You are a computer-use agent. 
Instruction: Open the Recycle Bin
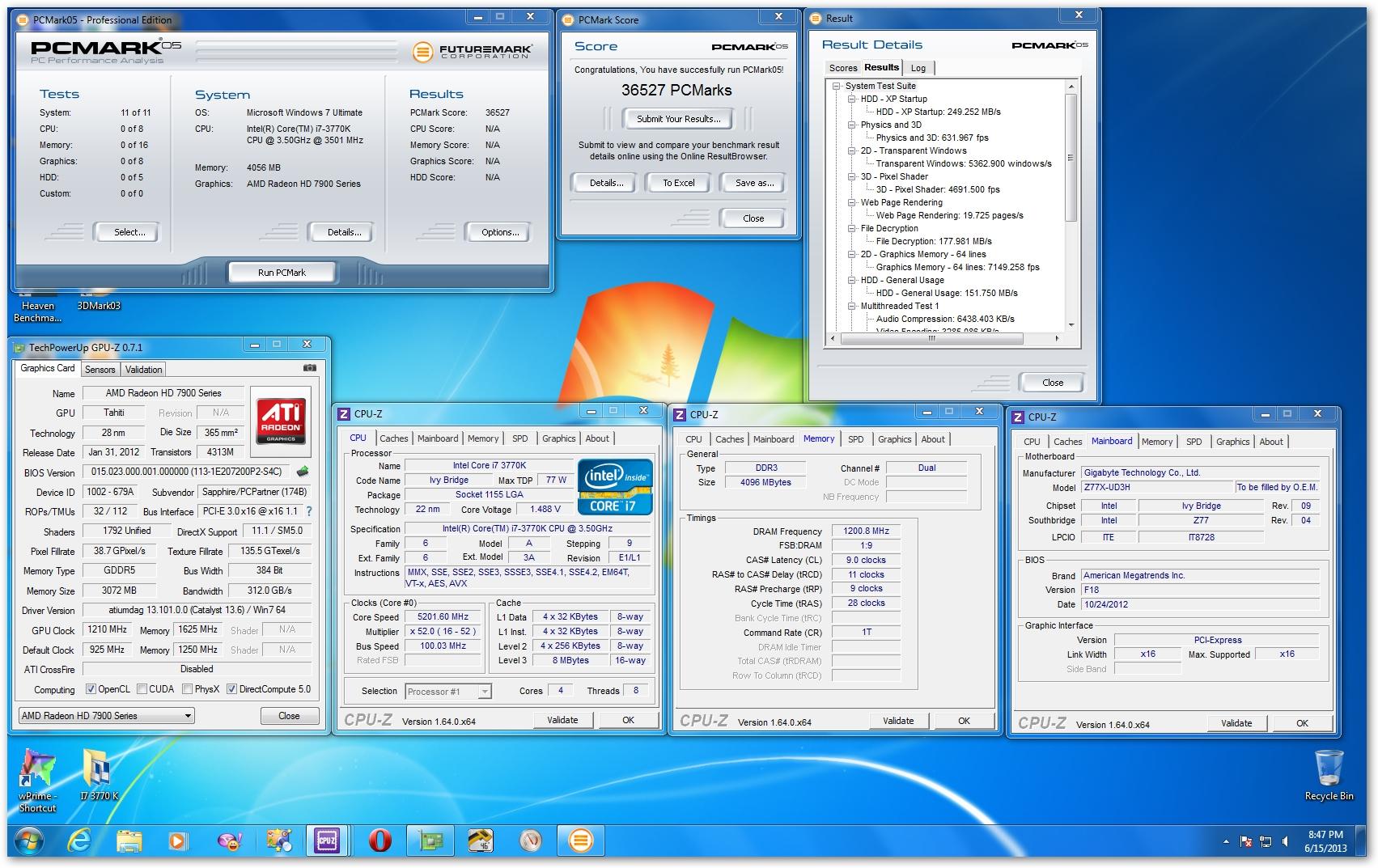pos(1329,775)
